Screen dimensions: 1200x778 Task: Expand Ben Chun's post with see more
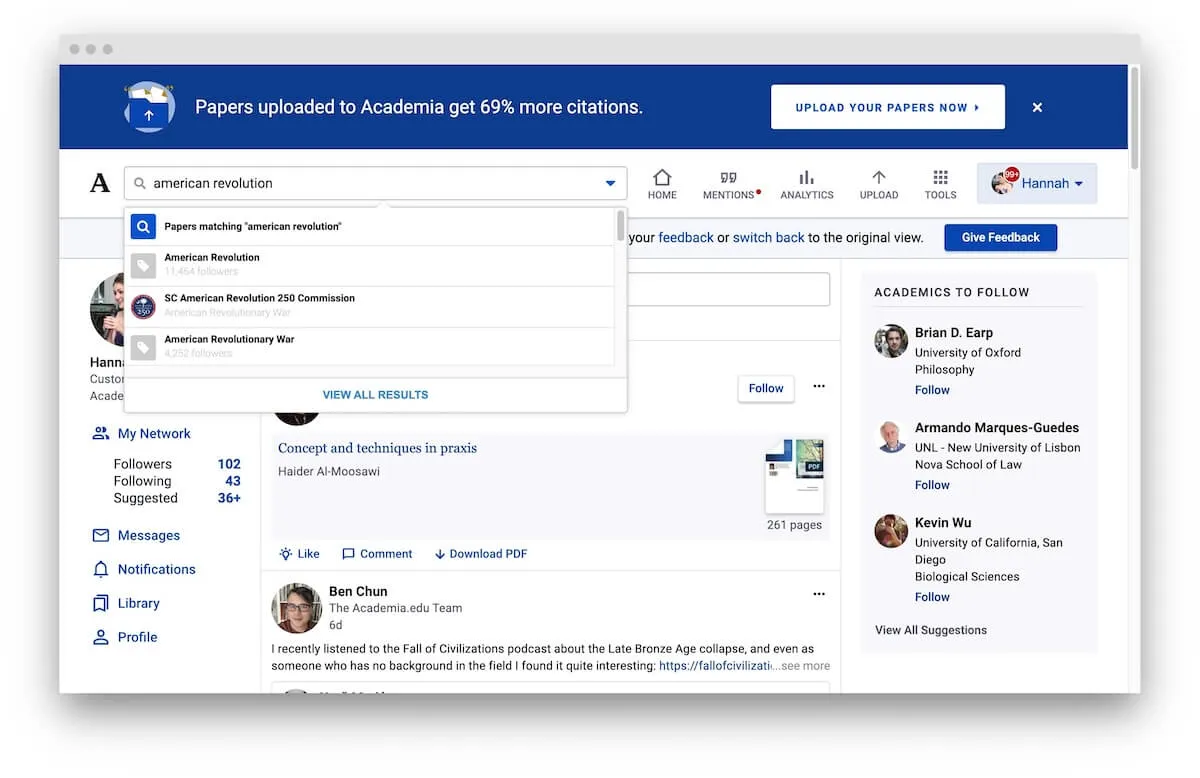click(x=805, y=666)
